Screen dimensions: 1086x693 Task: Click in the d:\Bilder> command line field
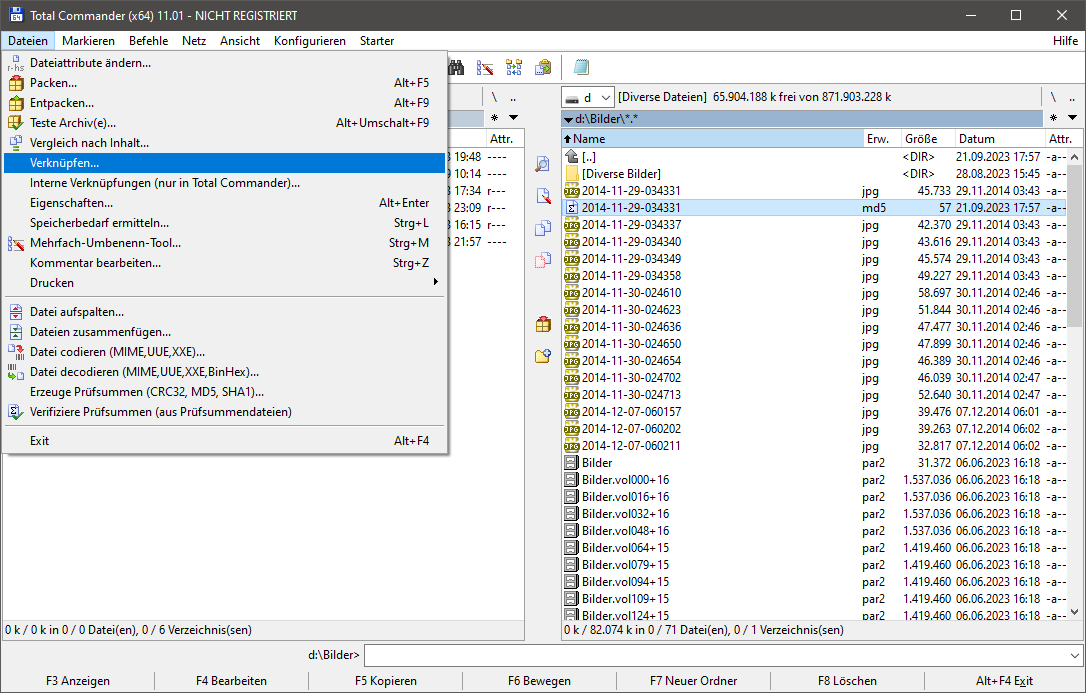click(716, 655)
